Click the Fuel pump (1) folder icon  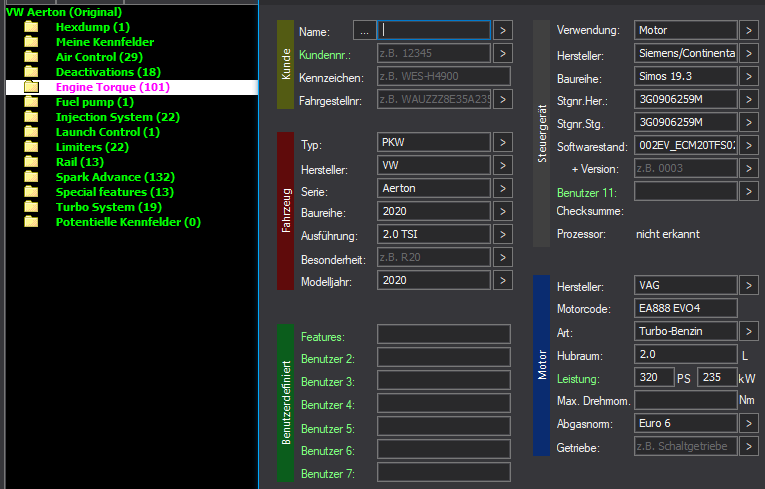pos(31,102)
